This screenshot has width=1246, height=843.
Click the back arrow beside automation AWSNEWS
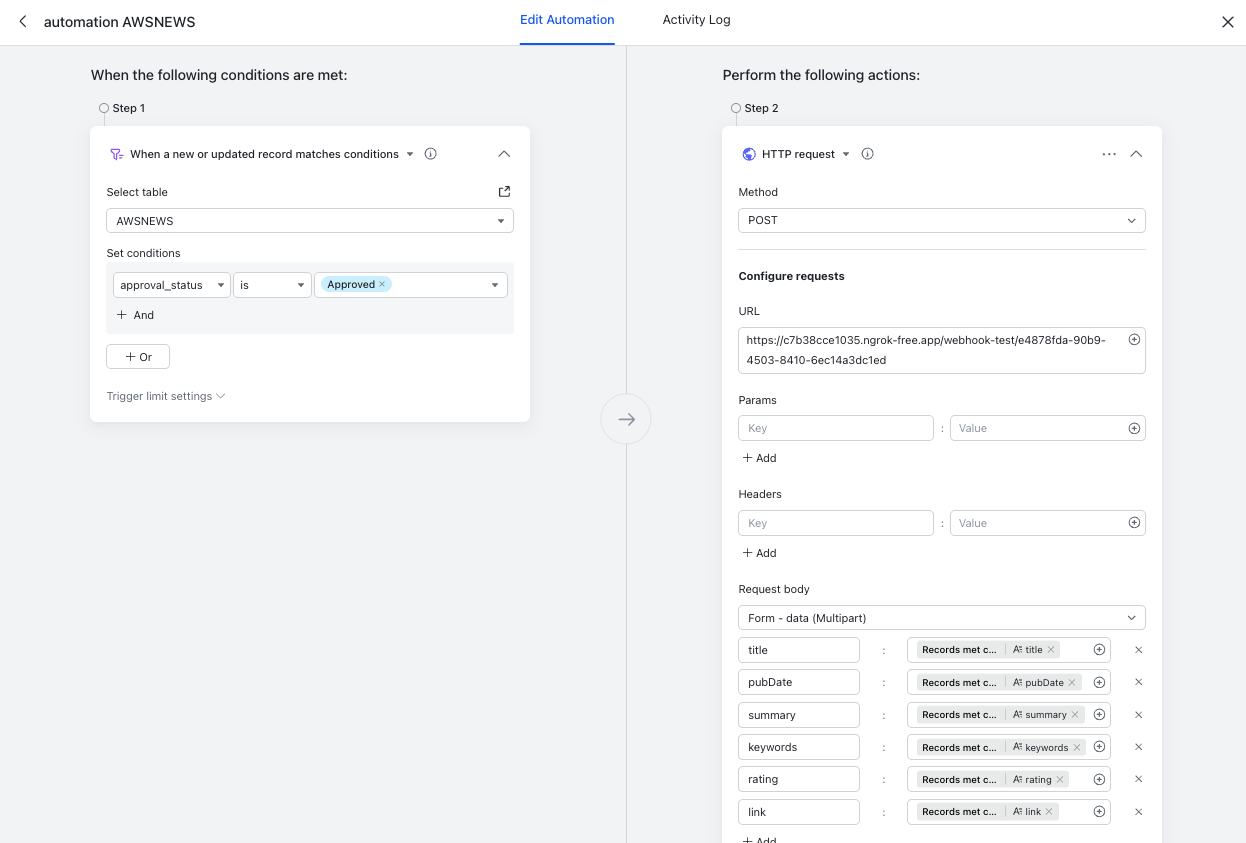[22, 20]
